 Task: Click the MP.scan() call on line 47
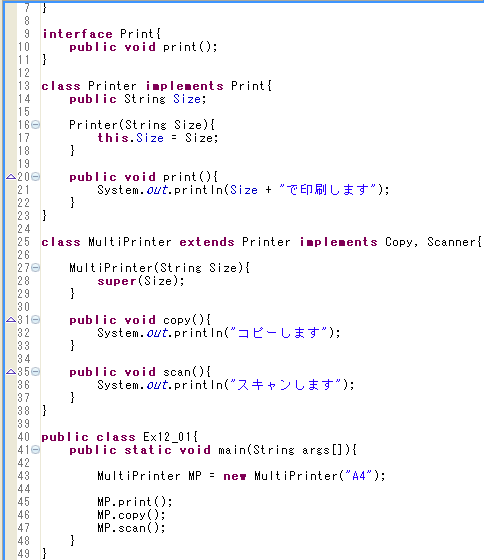click(131, 528)
